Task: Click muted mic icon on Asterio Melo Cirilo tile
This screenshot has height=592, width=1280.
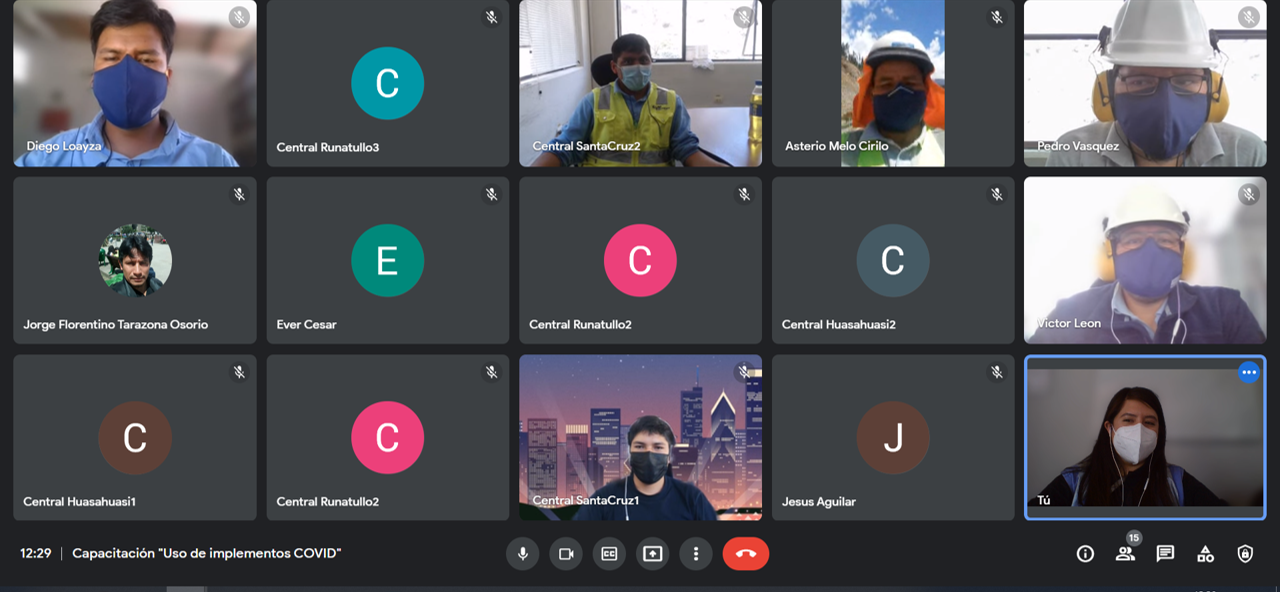Action: [996, 17]
